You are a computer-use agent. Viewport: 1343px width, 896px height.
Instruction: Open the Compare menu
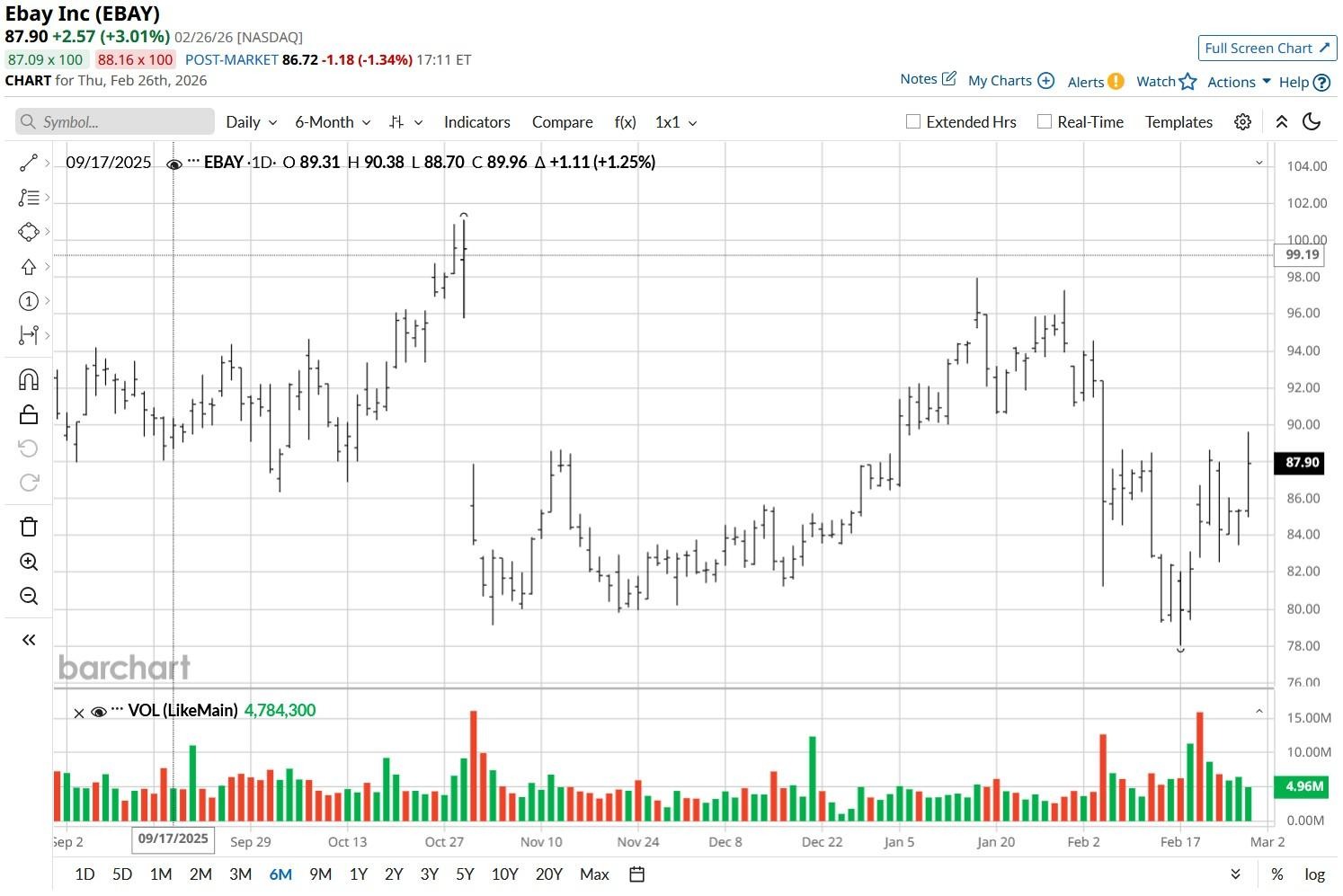(563, 122)
